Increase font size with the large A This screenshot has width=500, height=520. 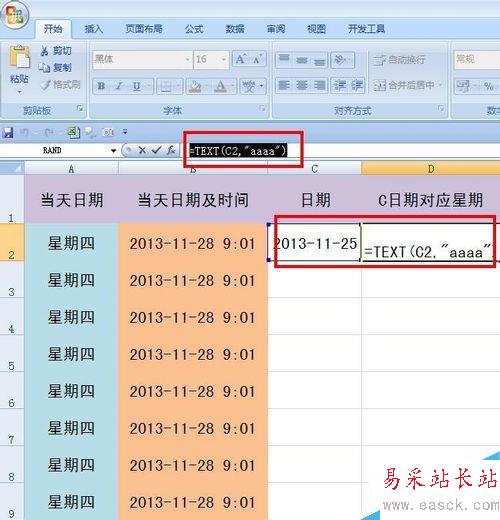tap(240, 59)
